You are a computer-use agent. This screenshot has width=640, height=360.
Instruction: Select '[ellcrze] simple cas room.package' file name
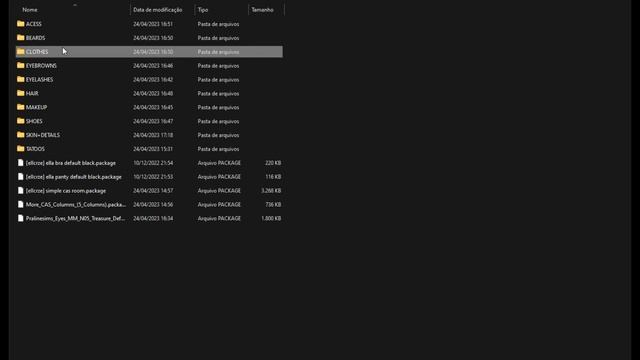pos(66,191)
